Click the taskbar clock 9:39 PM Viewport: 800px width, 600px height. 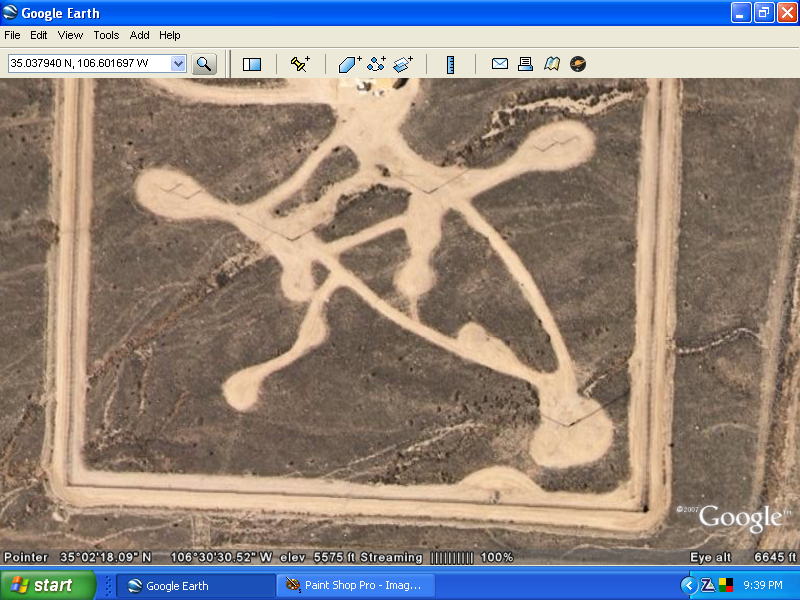tap(763, 585)
